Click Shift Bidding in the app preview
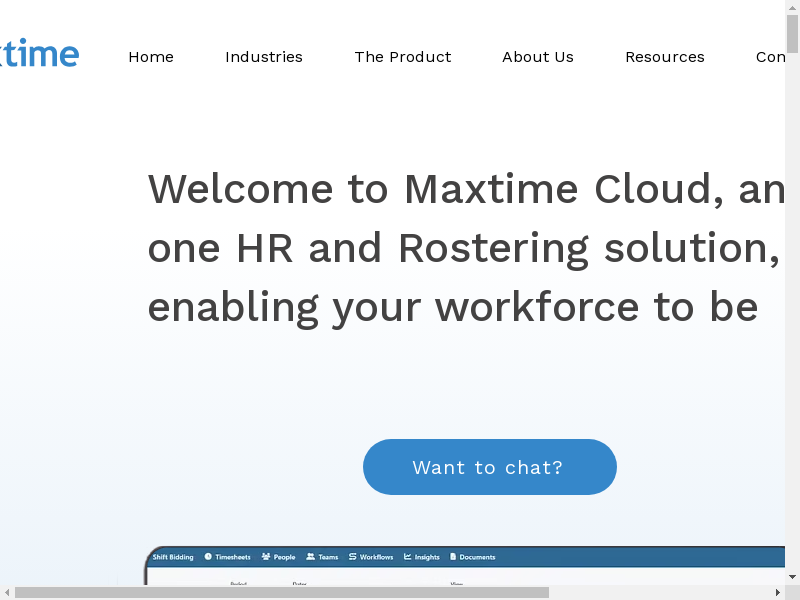Viewport: 800px width, 600px height. coord(173,557)
